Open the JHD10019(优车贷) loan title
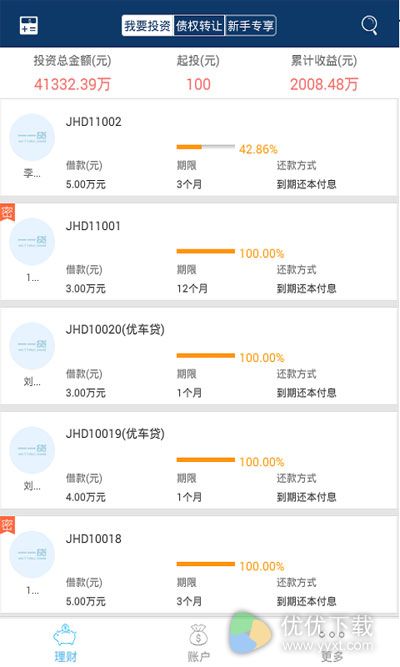 pyautogui.click(x=115, y=434)
